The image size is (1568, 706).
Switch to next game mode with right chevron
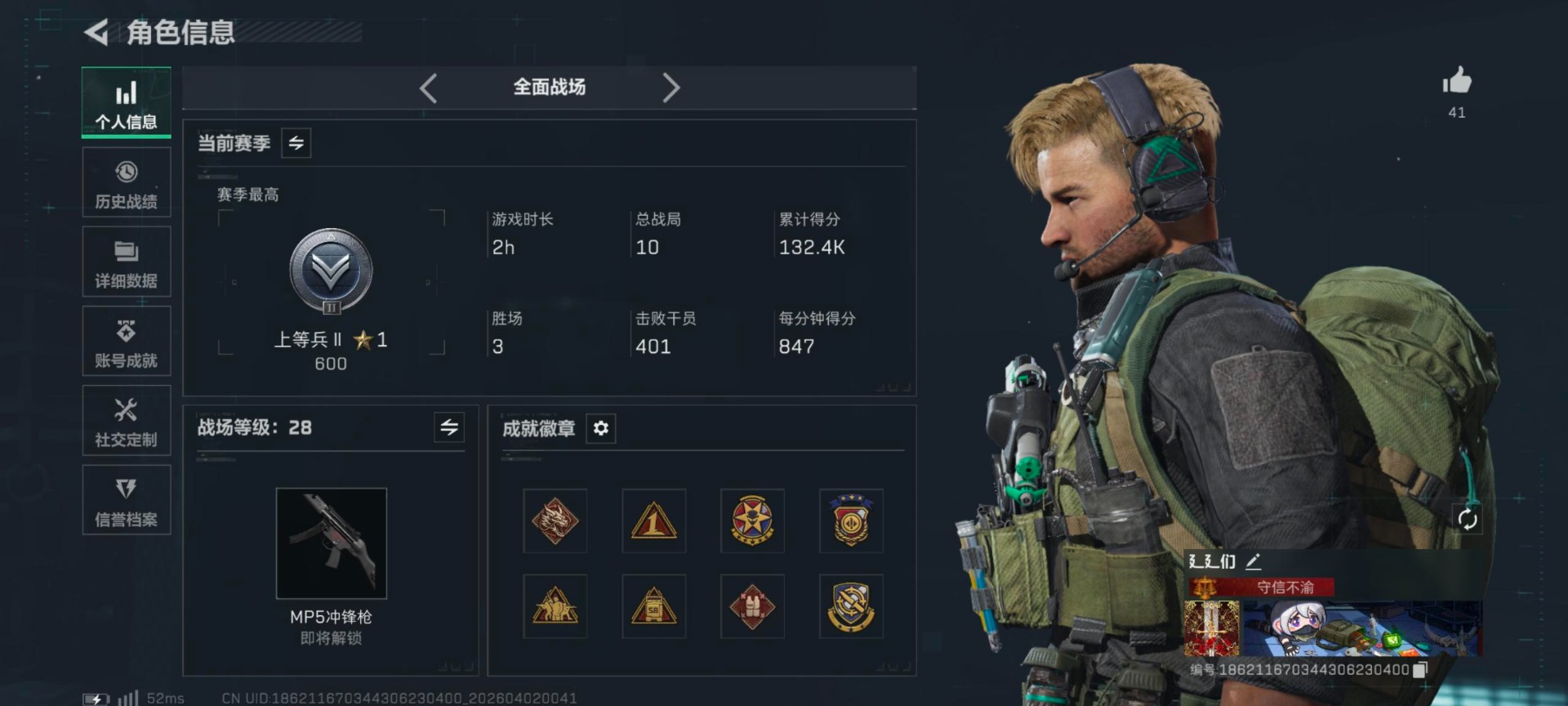(x=670, y=87)
